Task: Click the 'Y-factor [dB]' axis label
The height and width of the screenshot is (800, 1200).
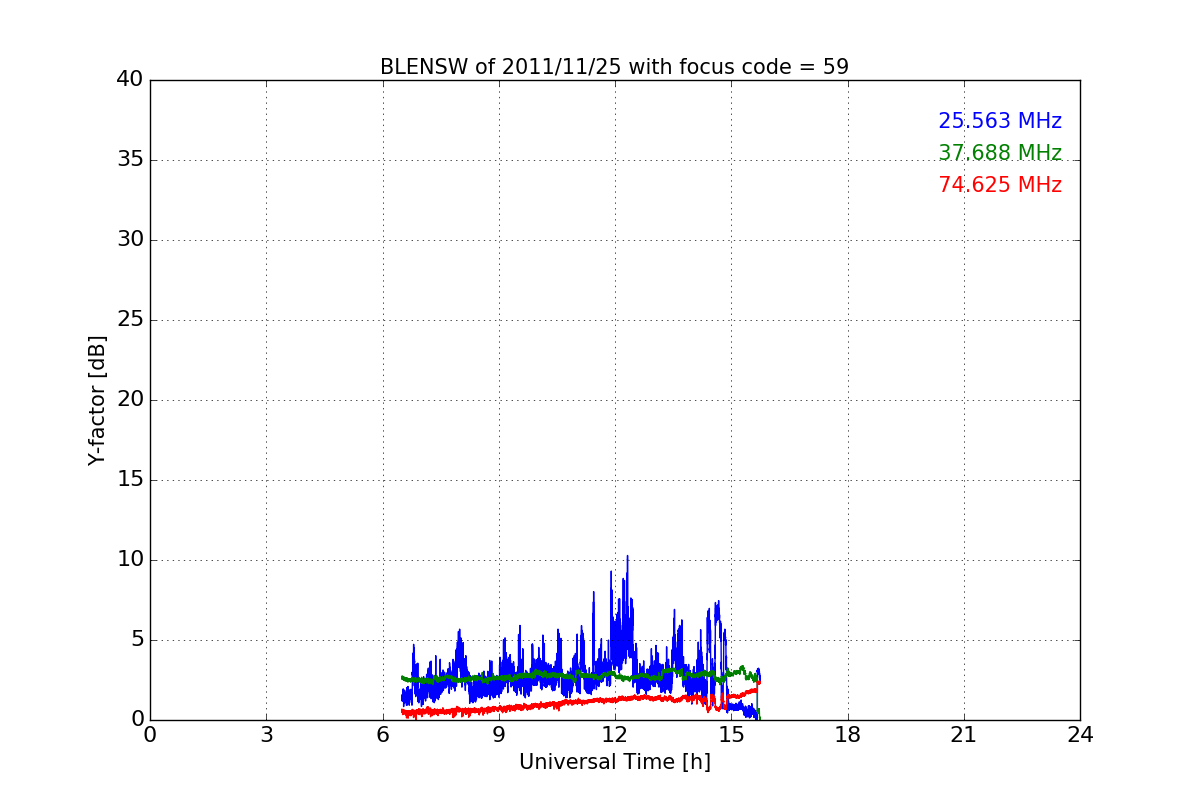Action: click(x=97, y=400)
